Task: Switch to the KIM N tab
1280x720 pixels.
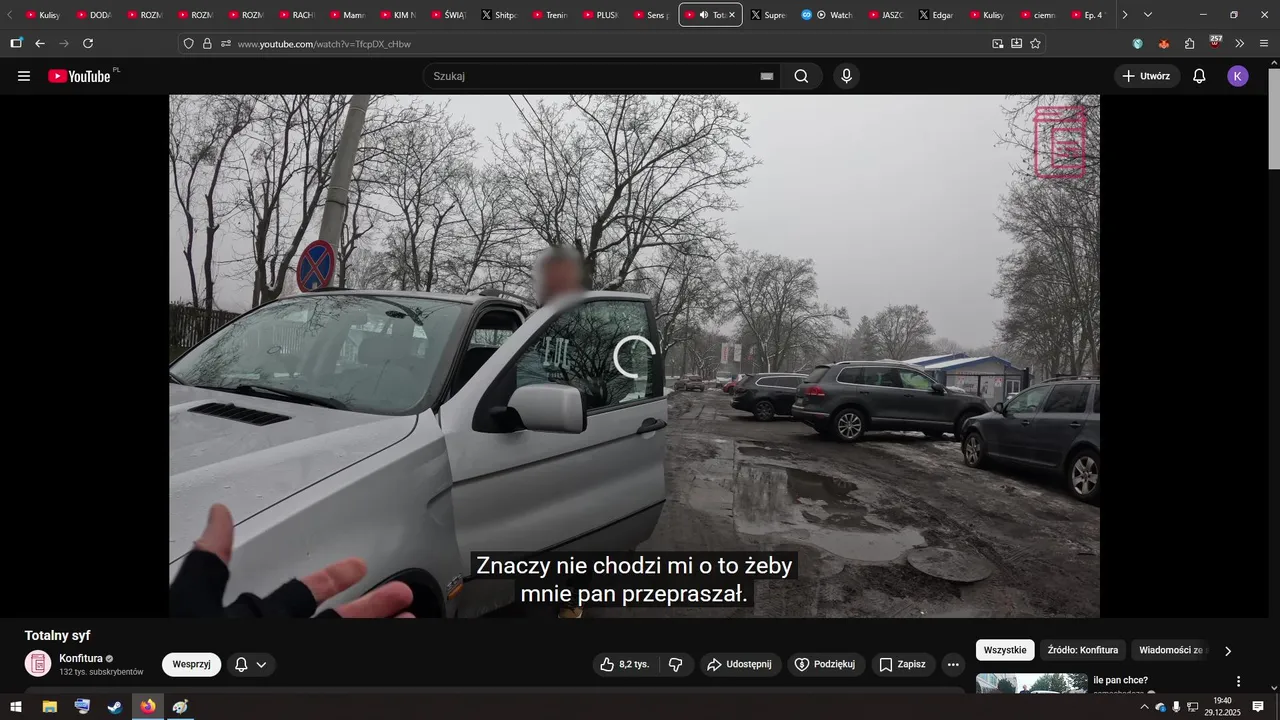Action: point(397,15)
